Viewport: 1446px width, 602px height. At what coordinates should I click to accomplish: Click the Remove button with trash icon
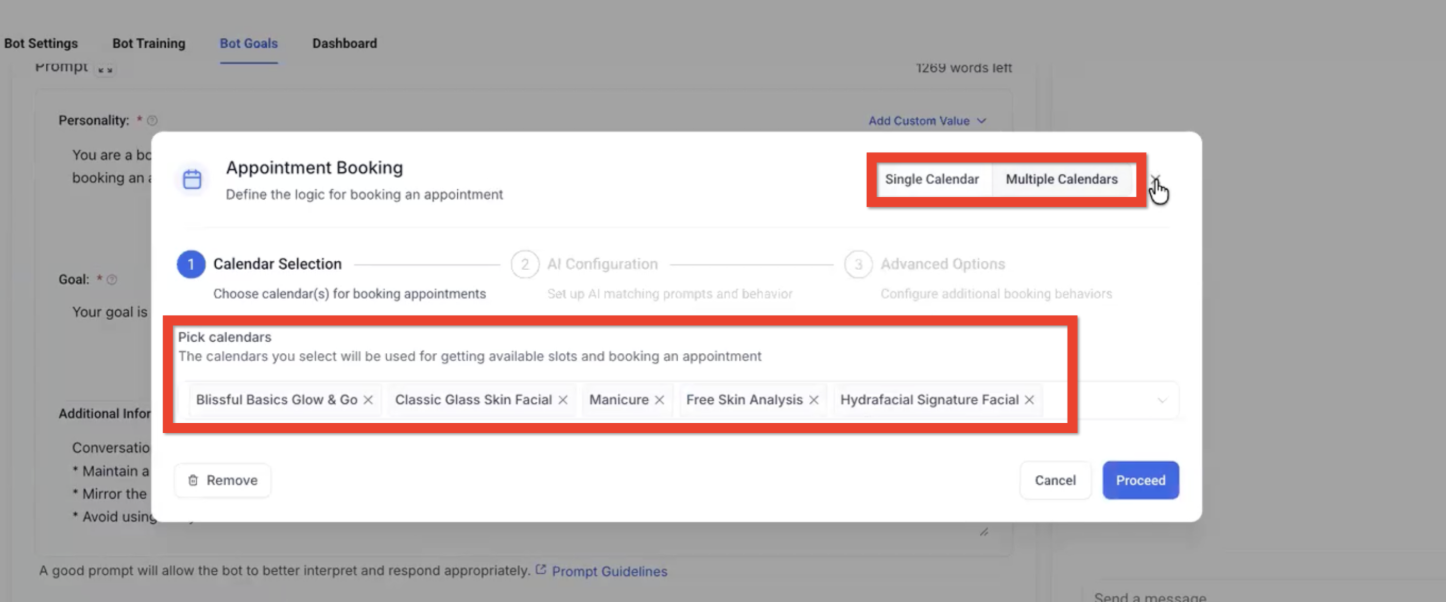point(222,480)
